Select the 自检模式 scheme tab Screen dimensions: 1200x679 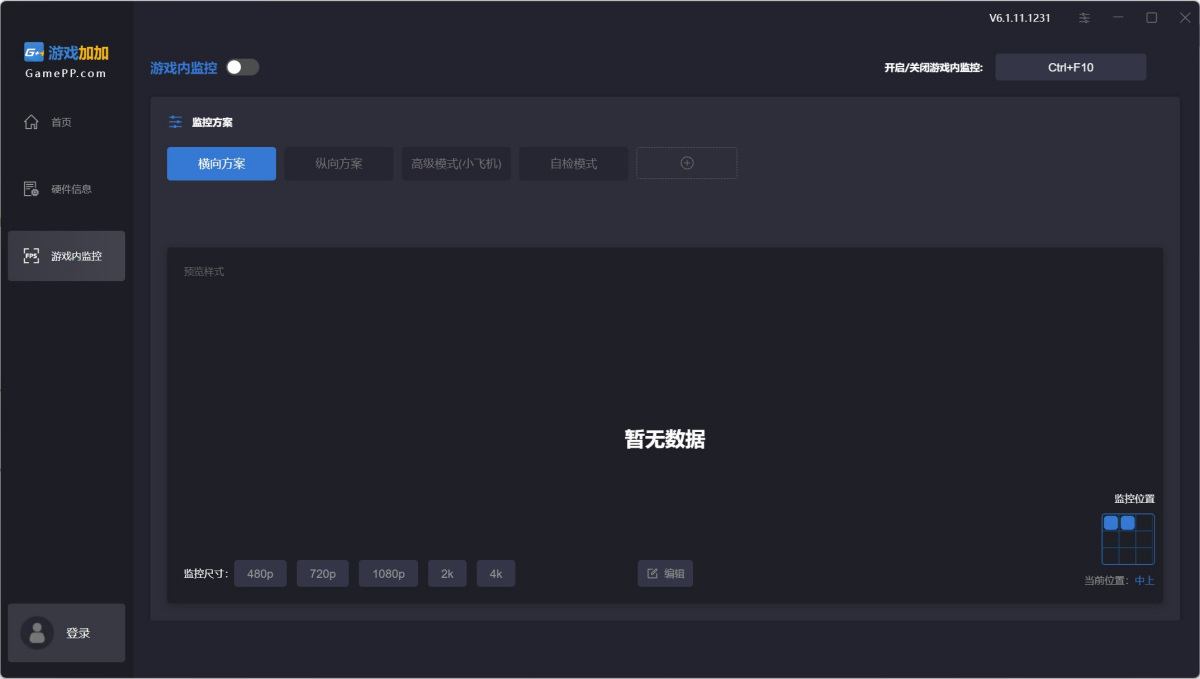click(x=573, y=164)
